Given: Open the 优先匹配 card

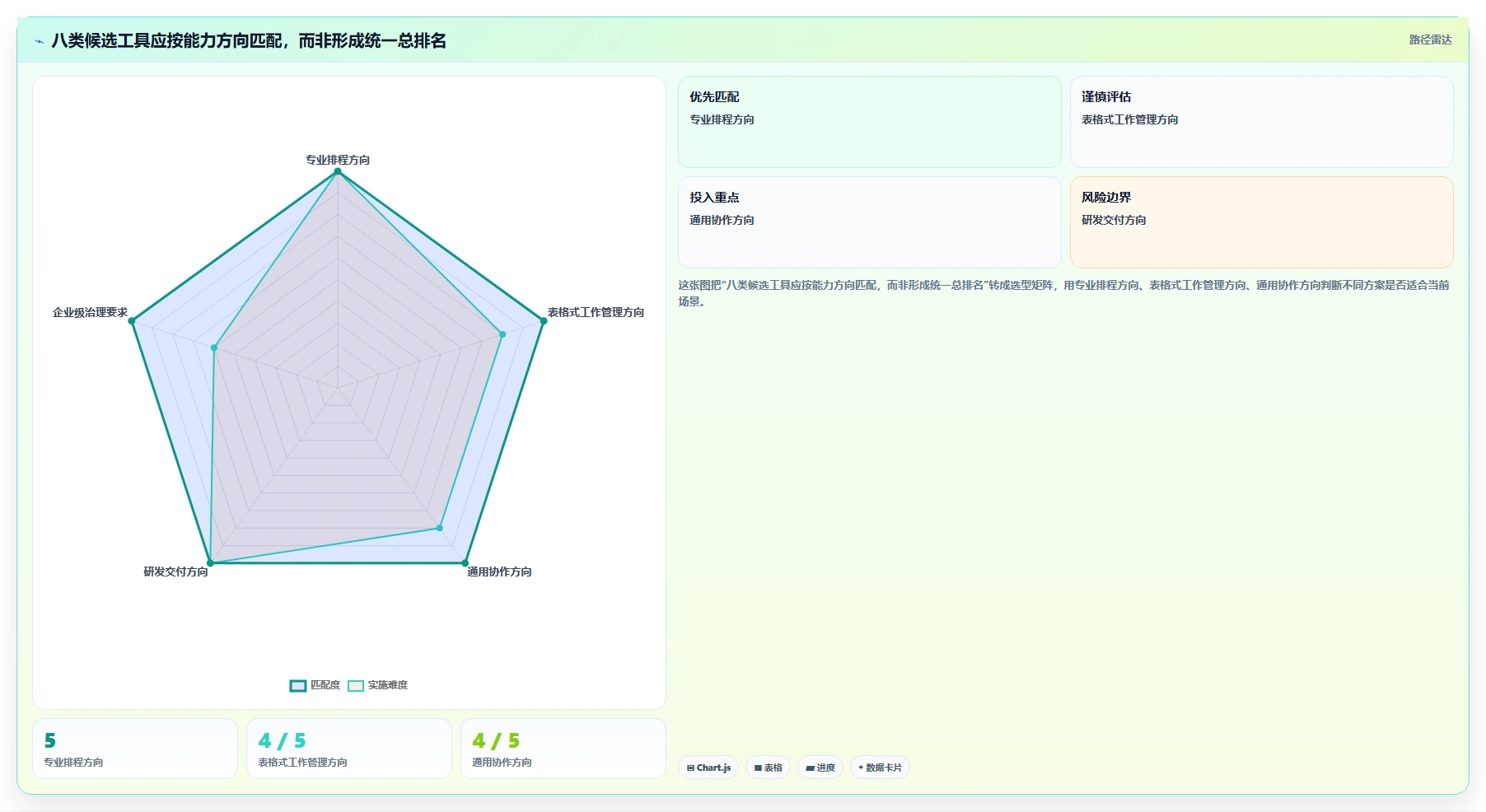Looking at the screenshot, I should 870,122.
